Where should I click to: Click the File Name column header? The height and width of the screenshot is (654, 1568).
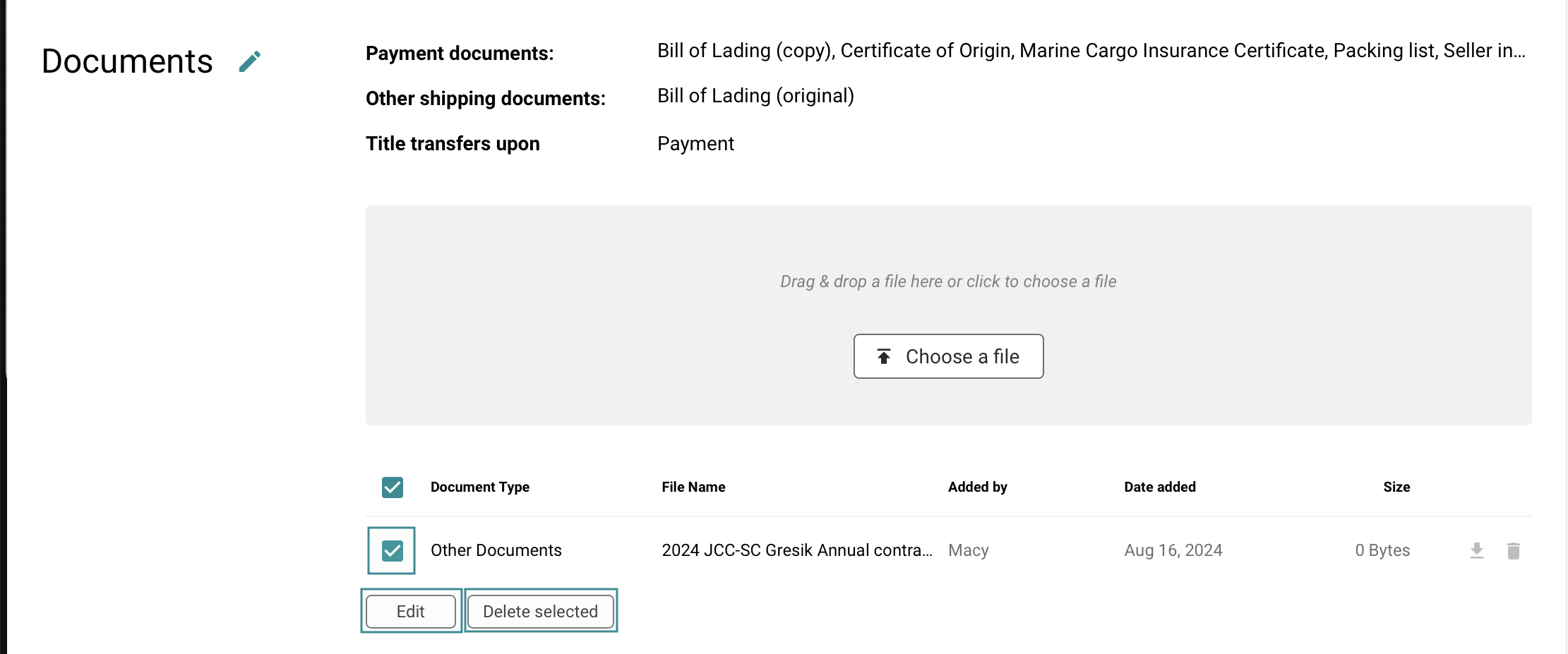(693, 488)
